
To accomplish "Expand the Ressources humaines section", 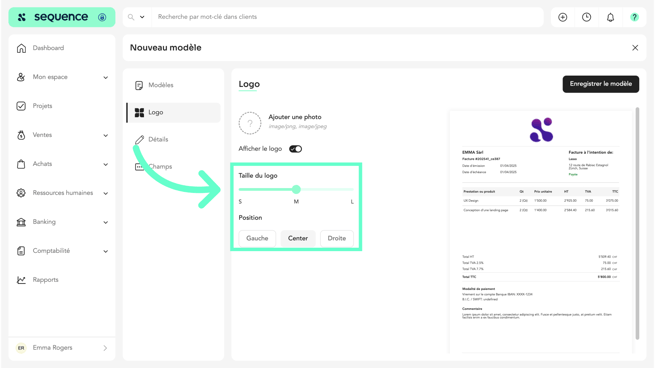I will [106, 193].
